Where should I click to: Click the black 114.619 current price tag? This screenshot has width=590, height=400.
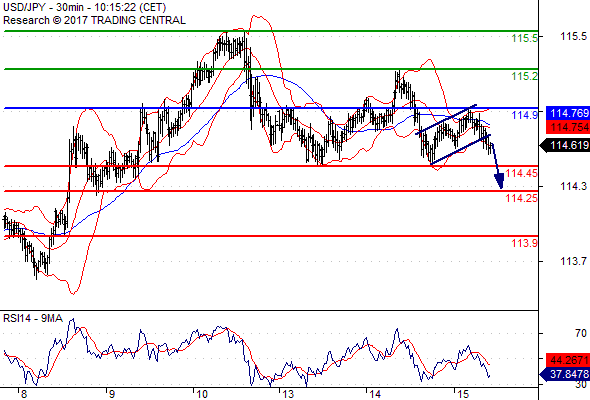pos(565,145)
